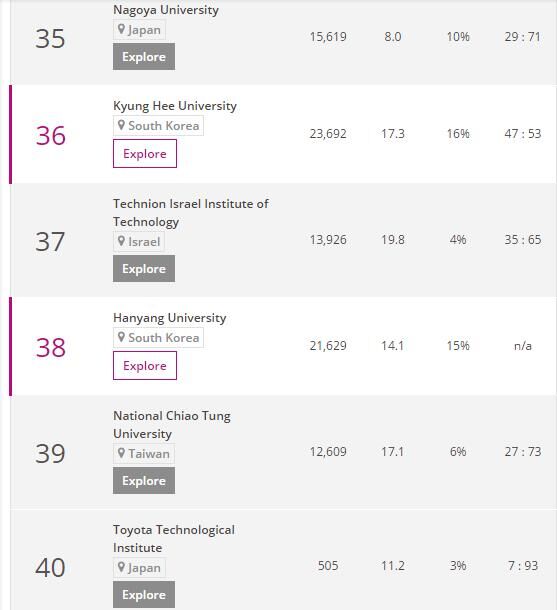Click the Japan location pin for Nagoya
Screen dimensions: 557x610
pyautogui.click(x=121, y=29)
